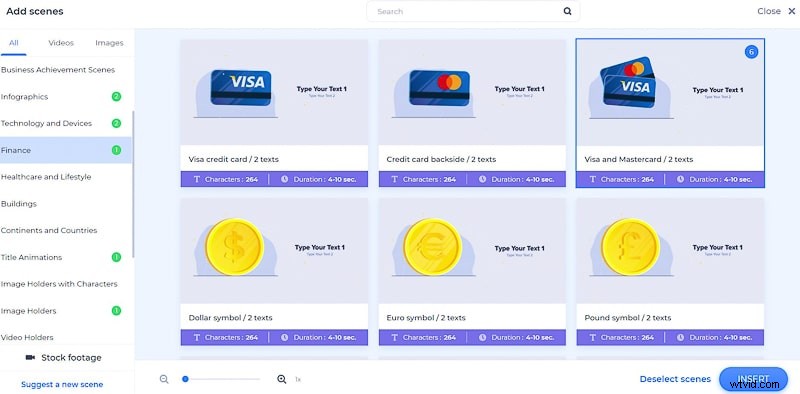800x394 pixels.
Task: Select the Credit card backside scene
Action: [472, 113]
